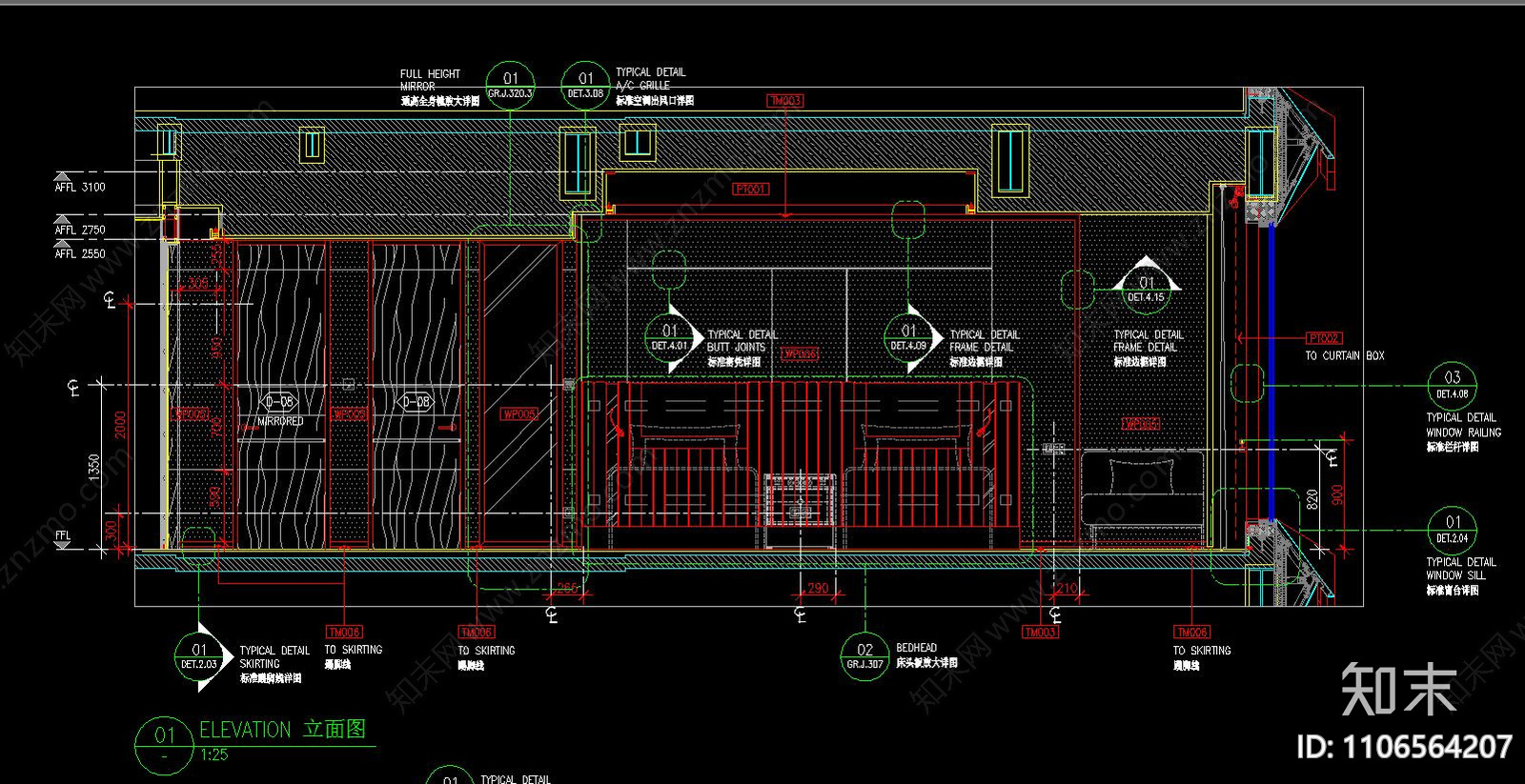Click the 'FULL HEIGHT MIRROR' annotation text
The height and width of the screenshot is (784, 1525).
point(430,80)
